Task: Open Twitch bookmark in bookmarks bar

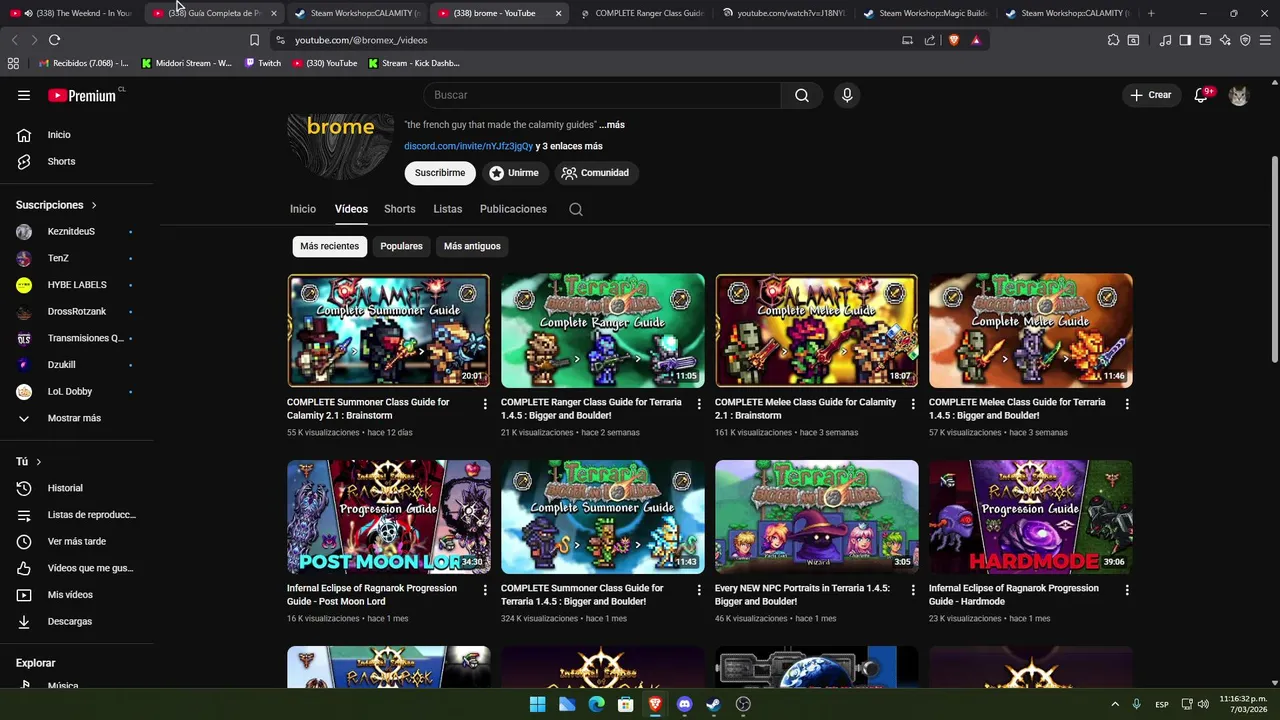Action: [x=262, y=63]
